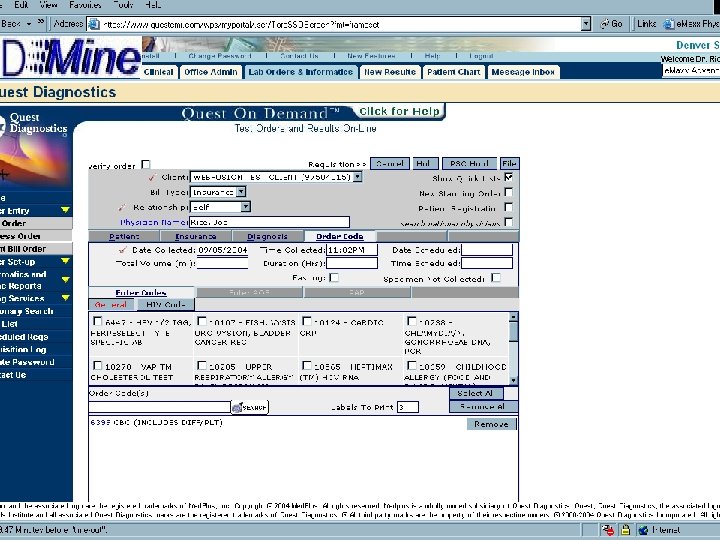The image size is (720, 540).
Task: Switch to the Office Admin tab
Action: [x=211, y=72]
